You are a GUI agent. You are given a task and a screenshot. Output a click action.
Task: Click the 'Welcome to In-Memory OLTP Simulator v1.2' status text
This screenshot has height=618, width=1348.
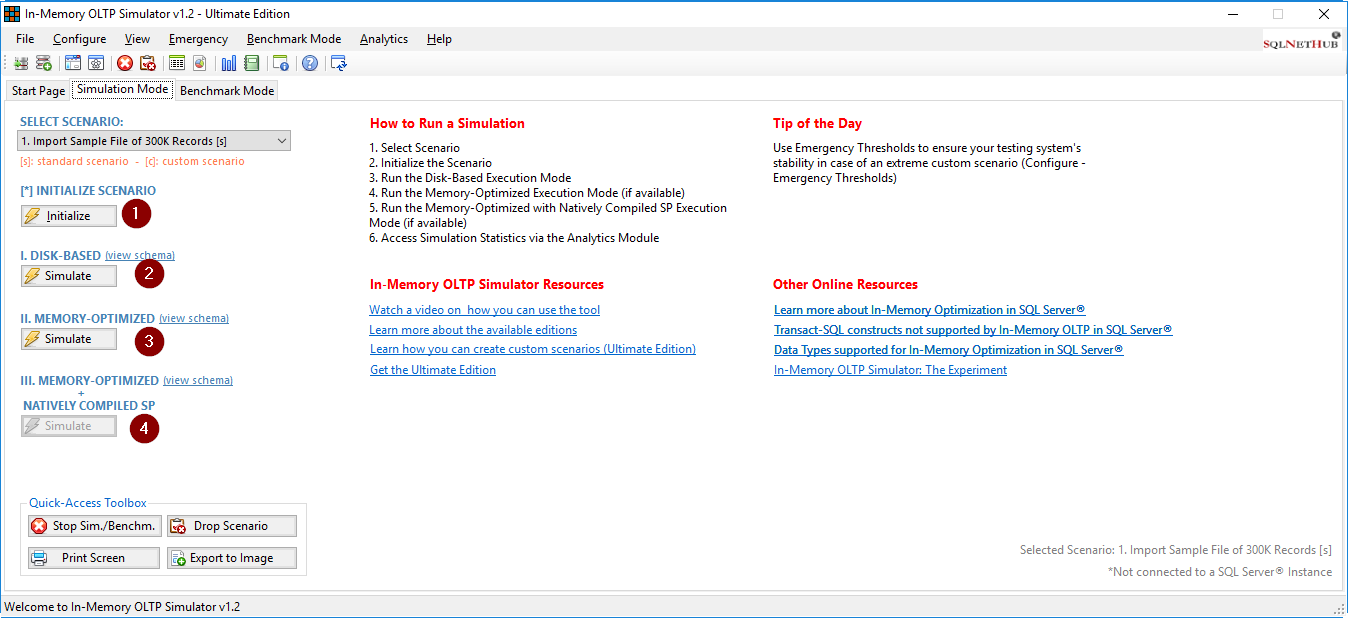[122, 607]
